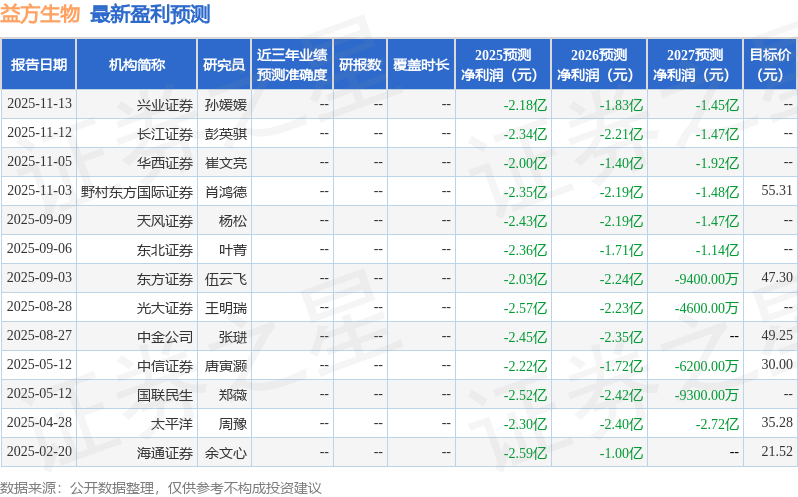Click the -6200.00万 forecast value
Screen dimensions: 798x497
(706, 366)
